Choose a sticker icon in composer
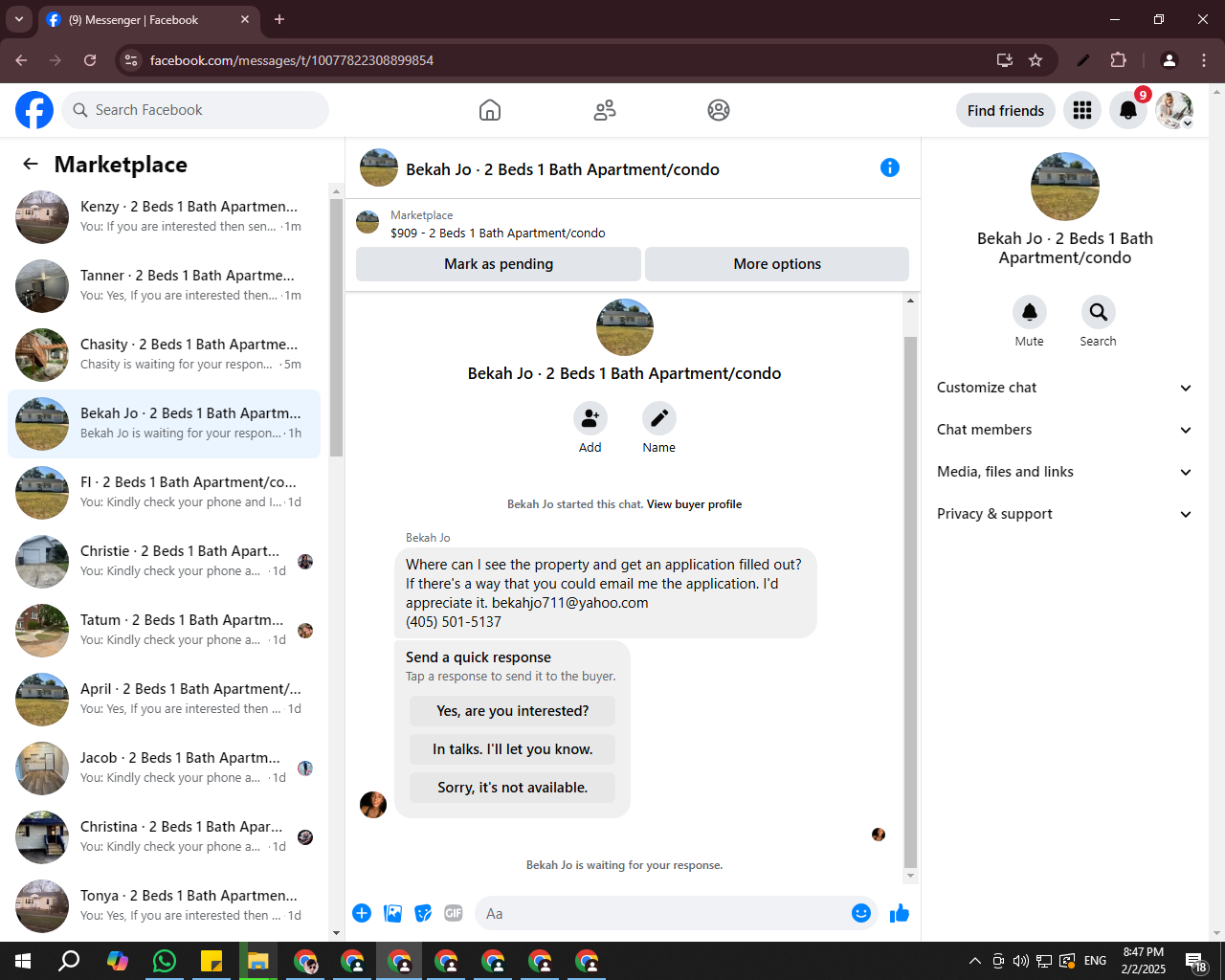 423,913
